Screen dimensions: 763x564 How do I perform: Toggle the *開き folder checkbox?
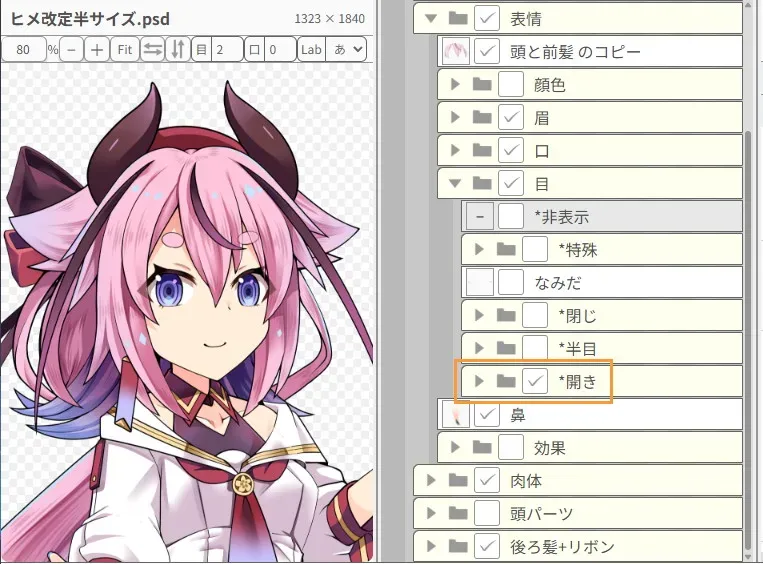[535, 382]
